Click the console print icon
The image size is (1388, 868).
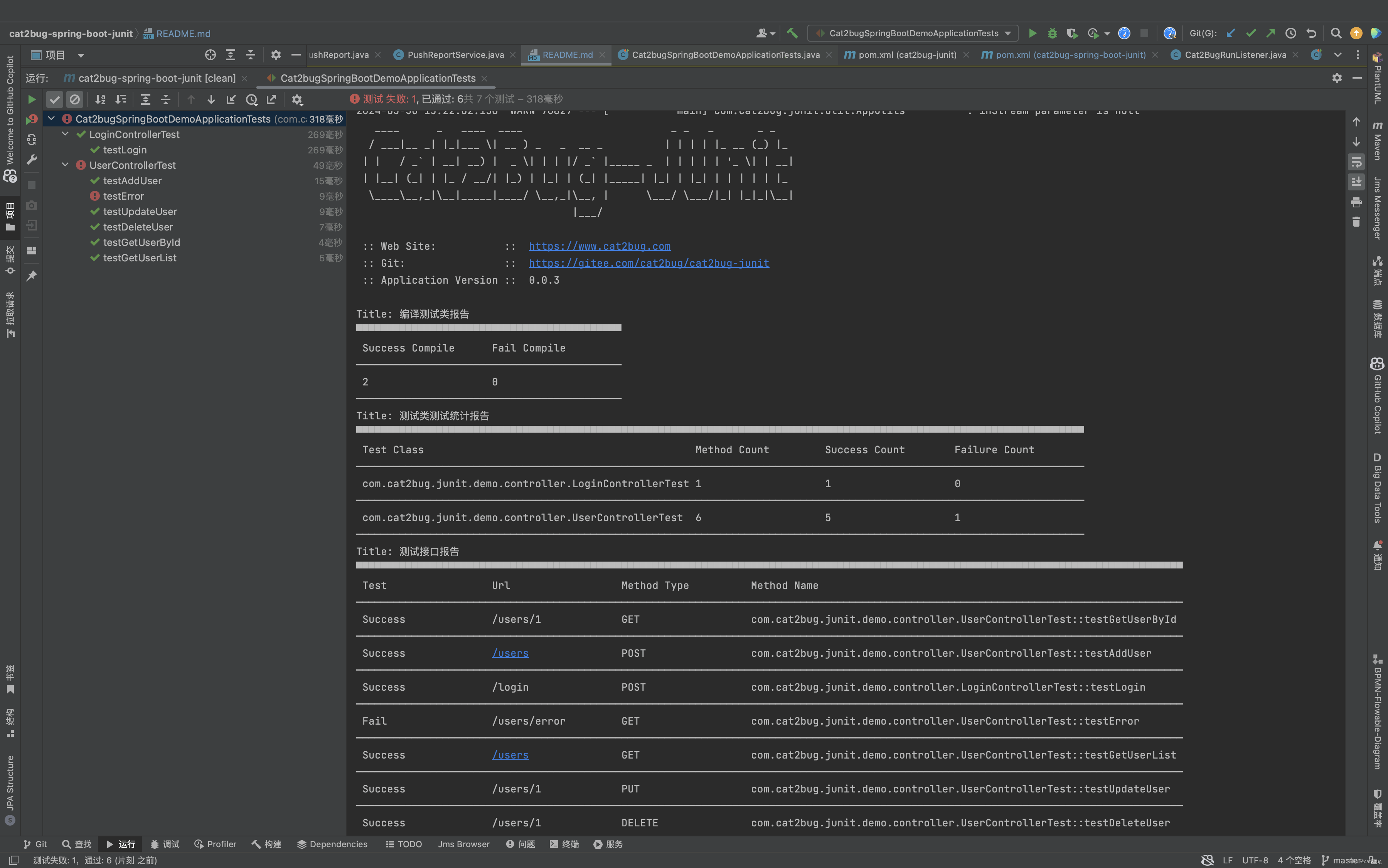tap(1356, 202)
